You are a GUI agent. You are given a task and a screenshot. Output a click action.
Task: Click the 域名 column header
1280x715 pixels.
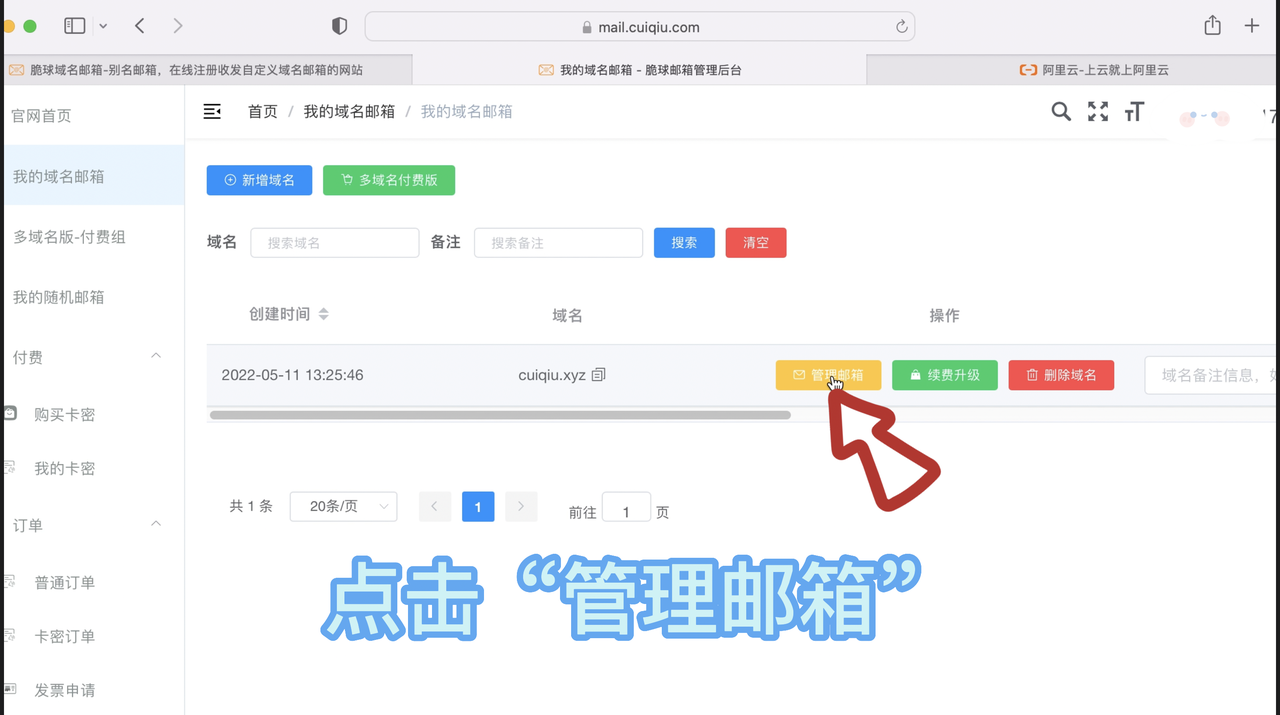coord(567,315)
